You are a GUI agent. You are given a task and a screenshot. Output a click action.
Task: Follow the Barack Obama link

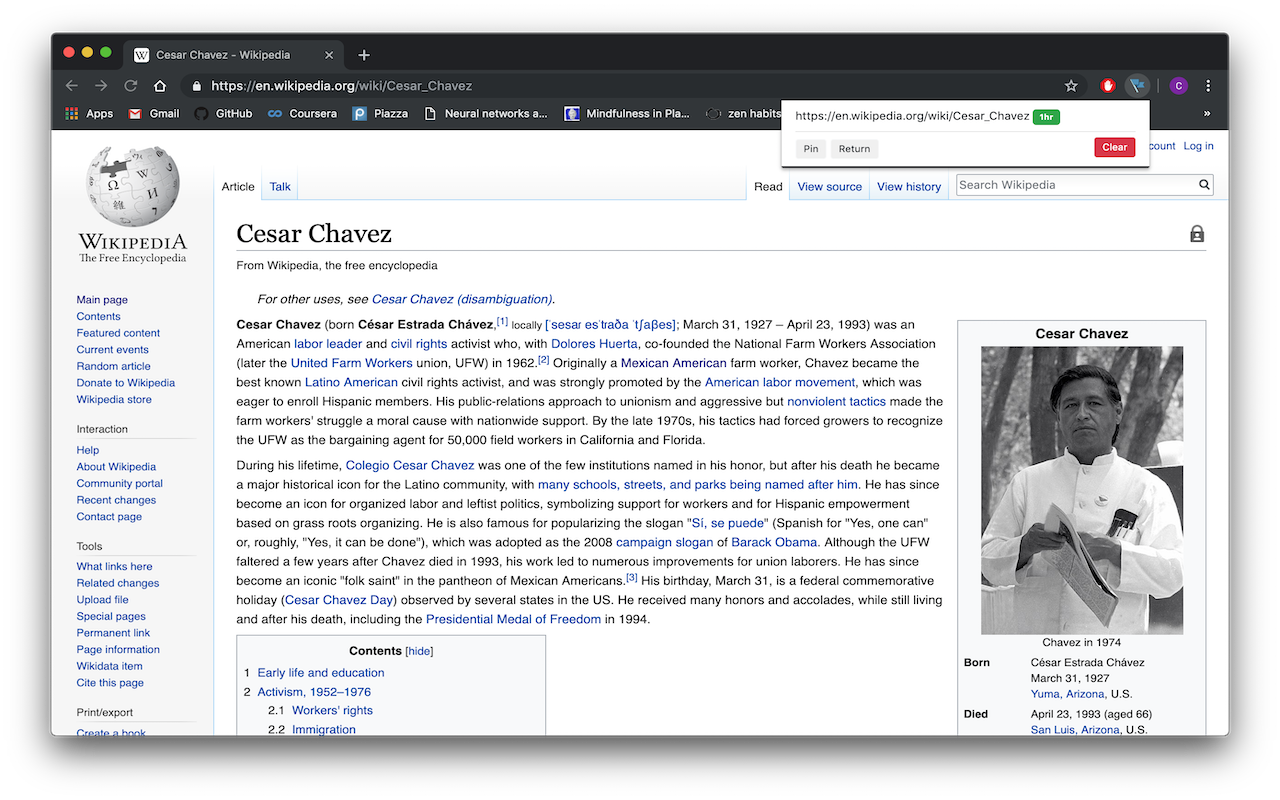point(774,542)
